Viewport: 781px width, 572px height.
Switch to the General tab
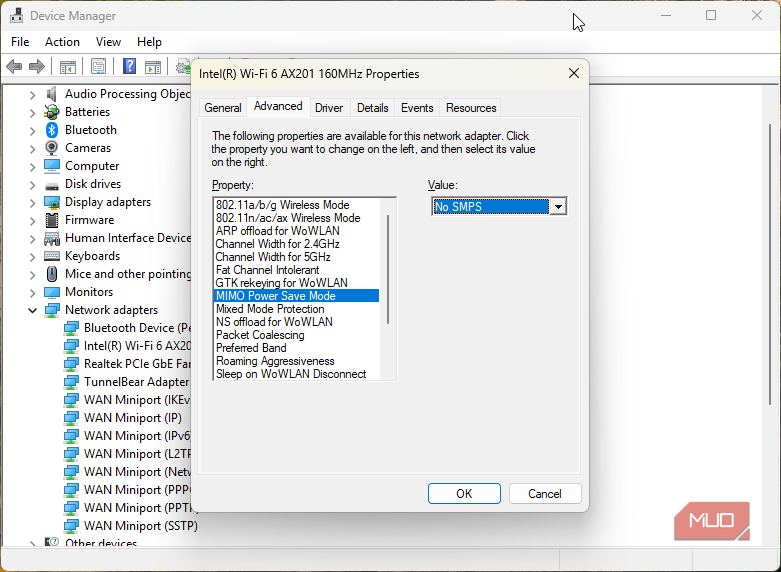(x=223, y=108)
